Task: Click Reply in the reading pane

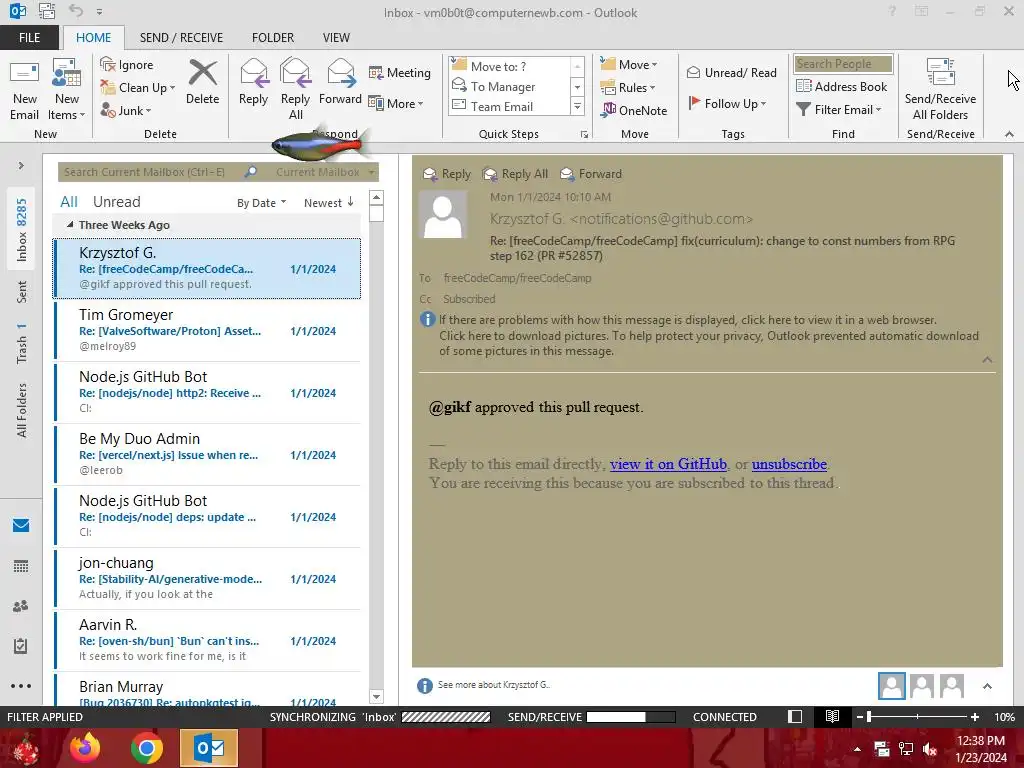Action: click(x=447, y=174)
